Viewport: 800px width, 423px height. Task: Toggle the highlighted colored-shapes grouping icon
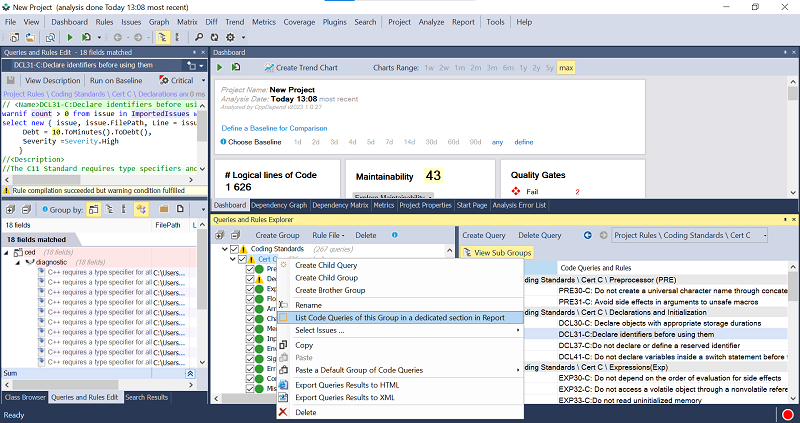click(141, 209)
